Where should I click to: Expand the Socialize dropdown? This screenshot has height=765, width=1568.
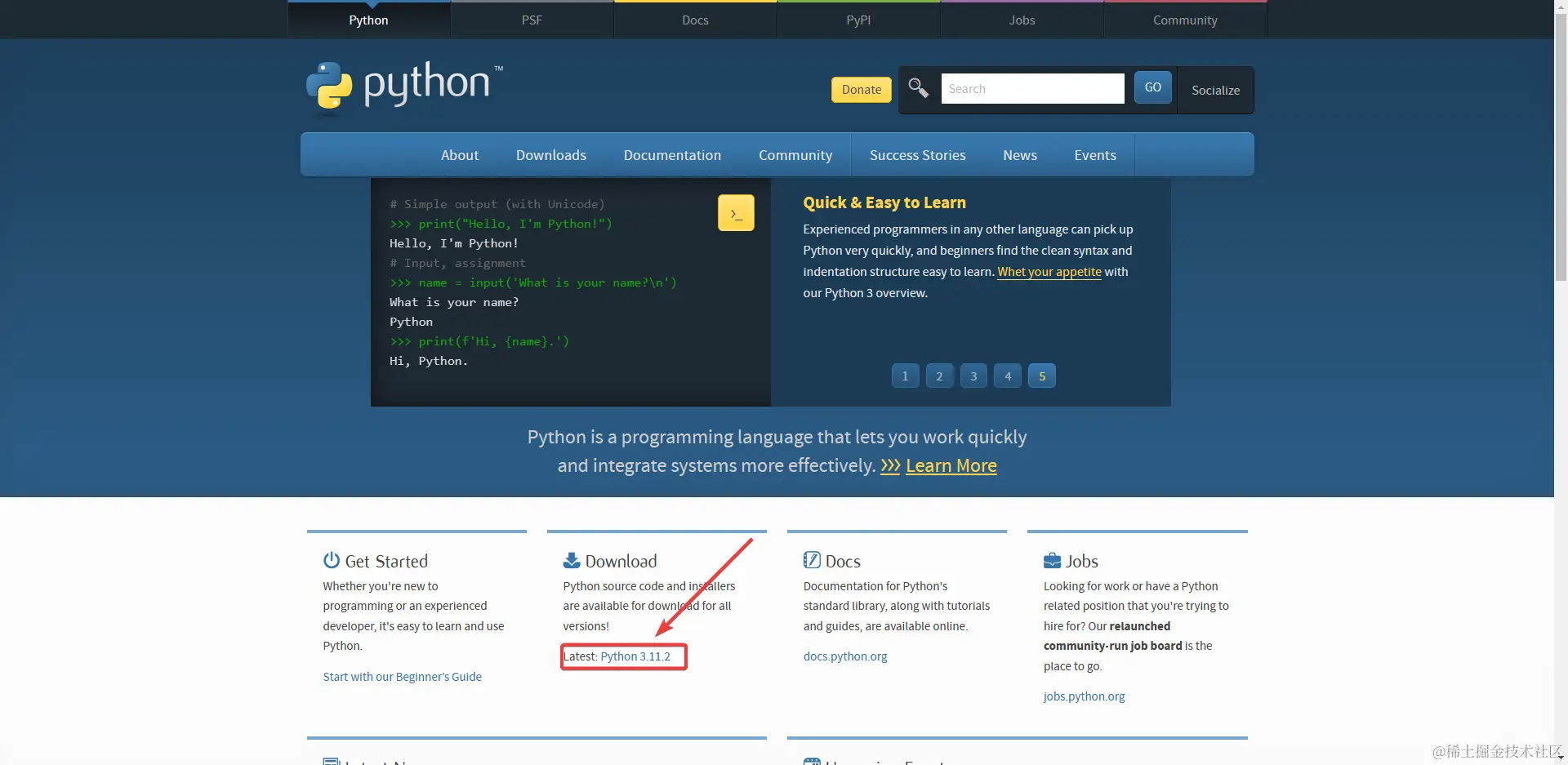[x=1215, y=90]
